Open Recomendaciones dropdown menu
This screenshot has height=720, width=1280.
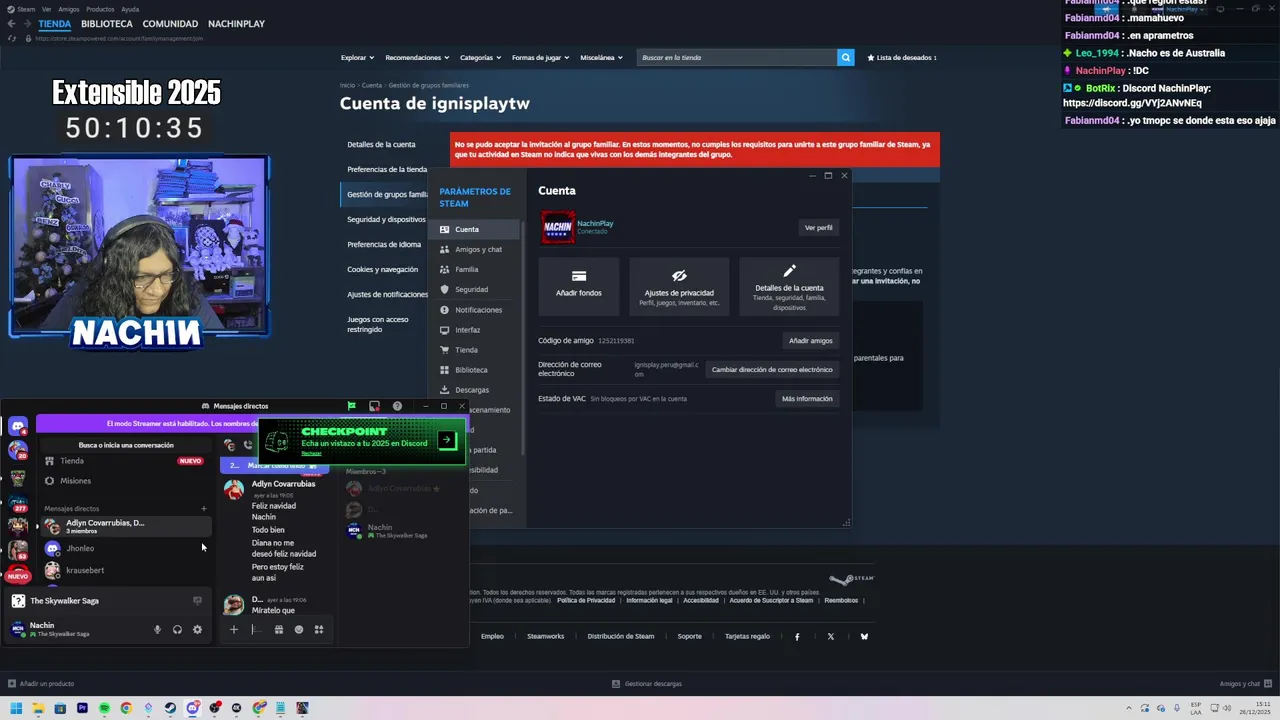pyautogui.click(x=417, y=57)
